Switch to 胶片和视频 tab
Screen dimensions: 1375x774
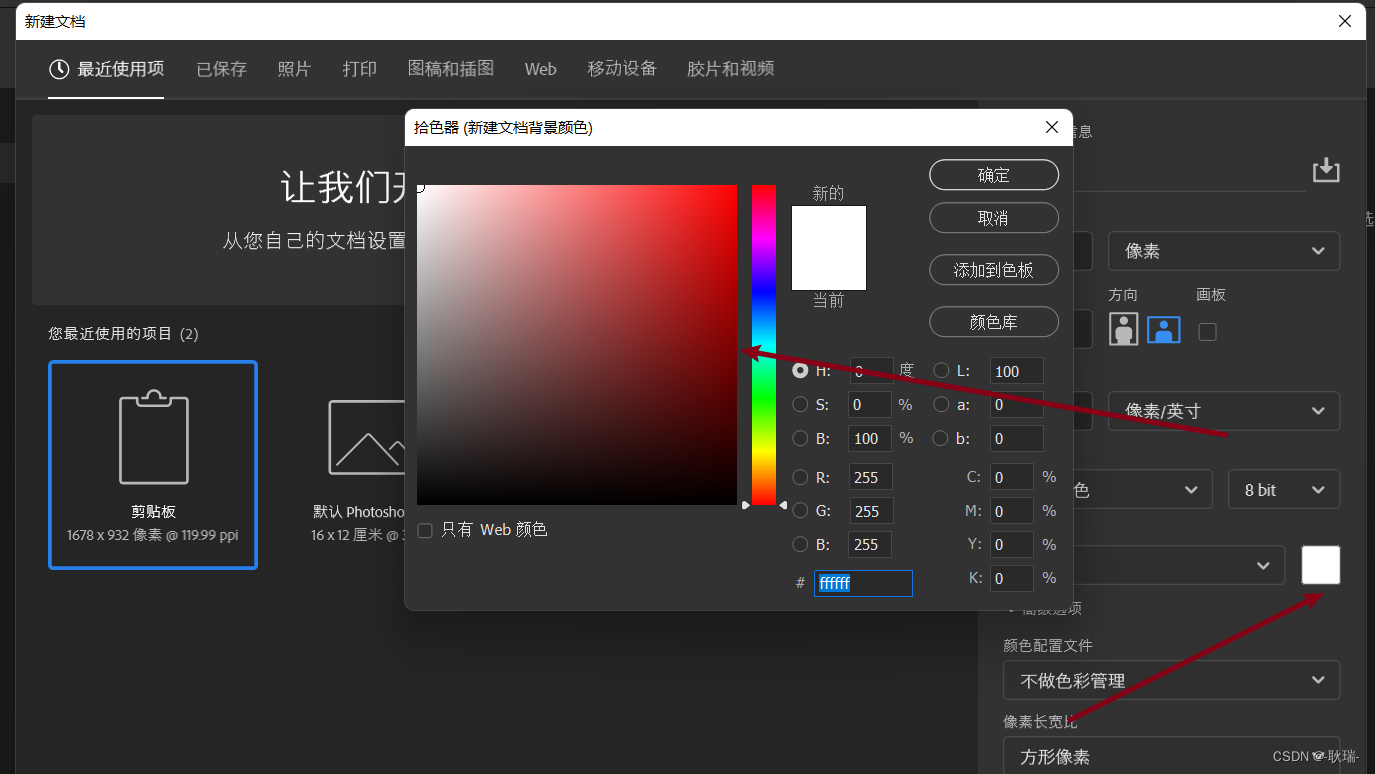tap(731, 69)
